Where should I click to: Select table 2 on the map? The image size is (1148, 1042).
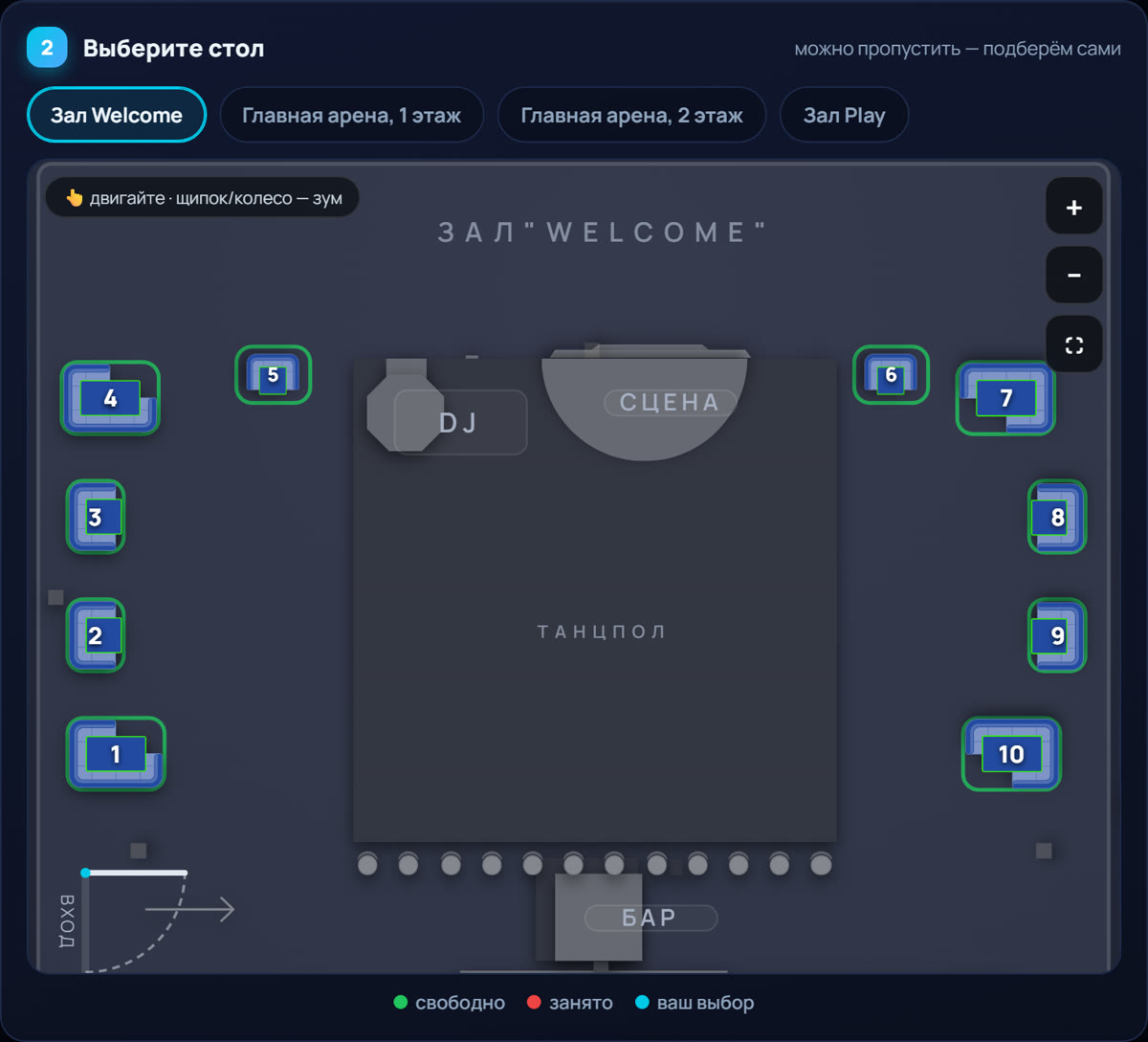pos(96,635)
